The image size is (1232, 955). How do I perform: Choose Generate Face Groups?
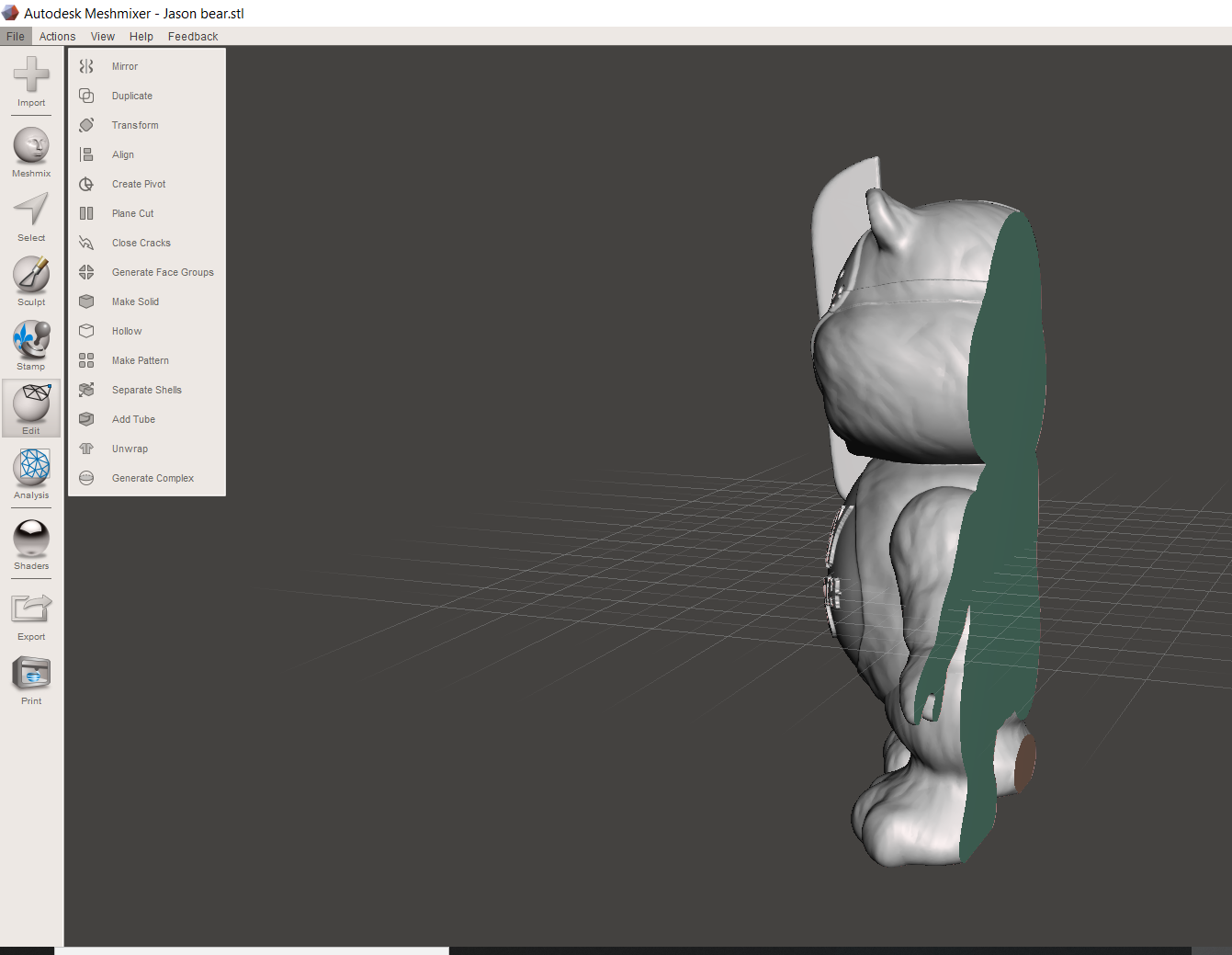click(x=147, y=272)
